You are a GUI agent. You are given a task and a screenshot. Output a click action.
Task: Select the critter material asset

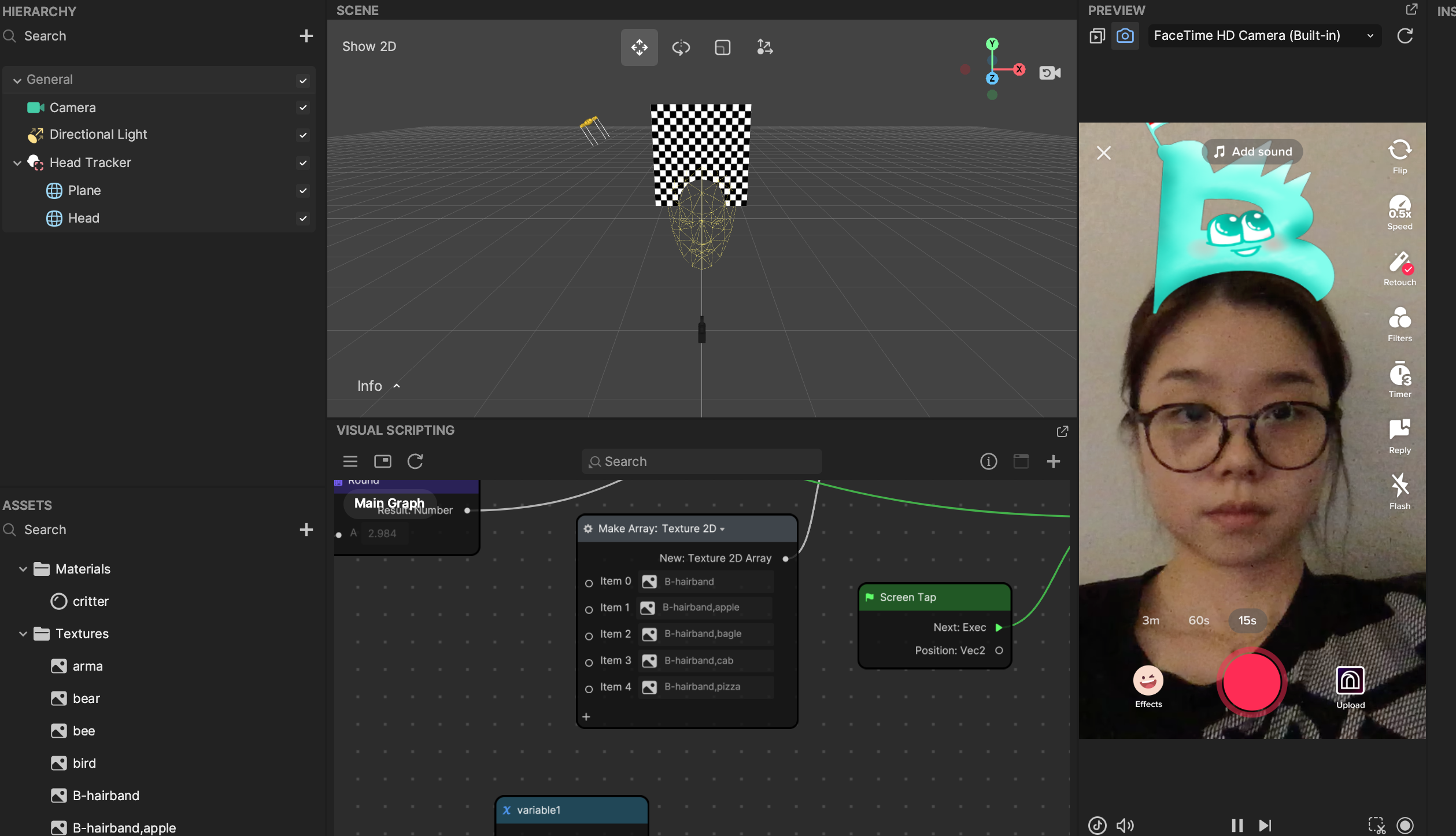(x=90, y=601)
